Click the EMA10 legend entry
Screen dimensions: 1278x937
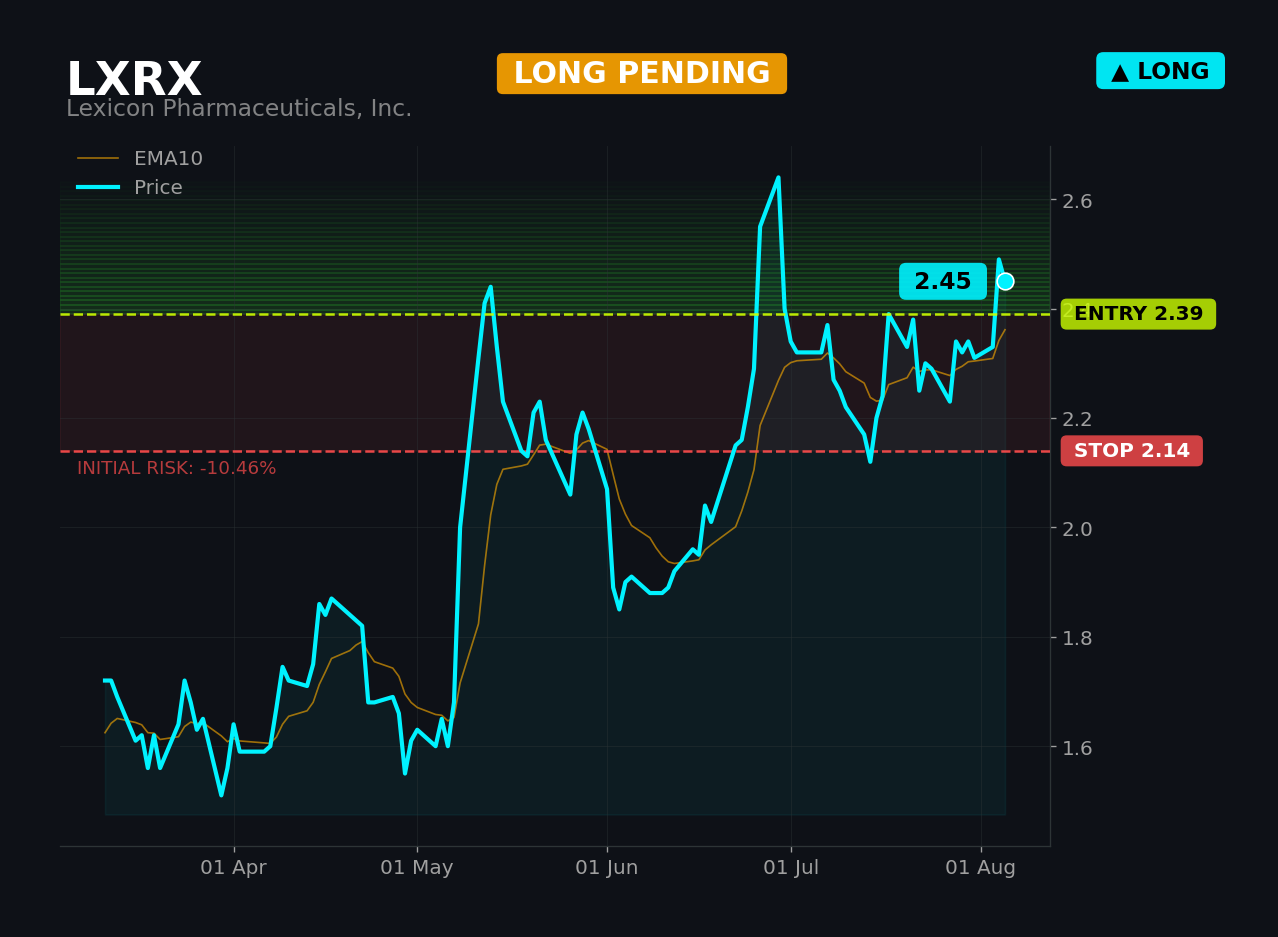tap(140, 159)
